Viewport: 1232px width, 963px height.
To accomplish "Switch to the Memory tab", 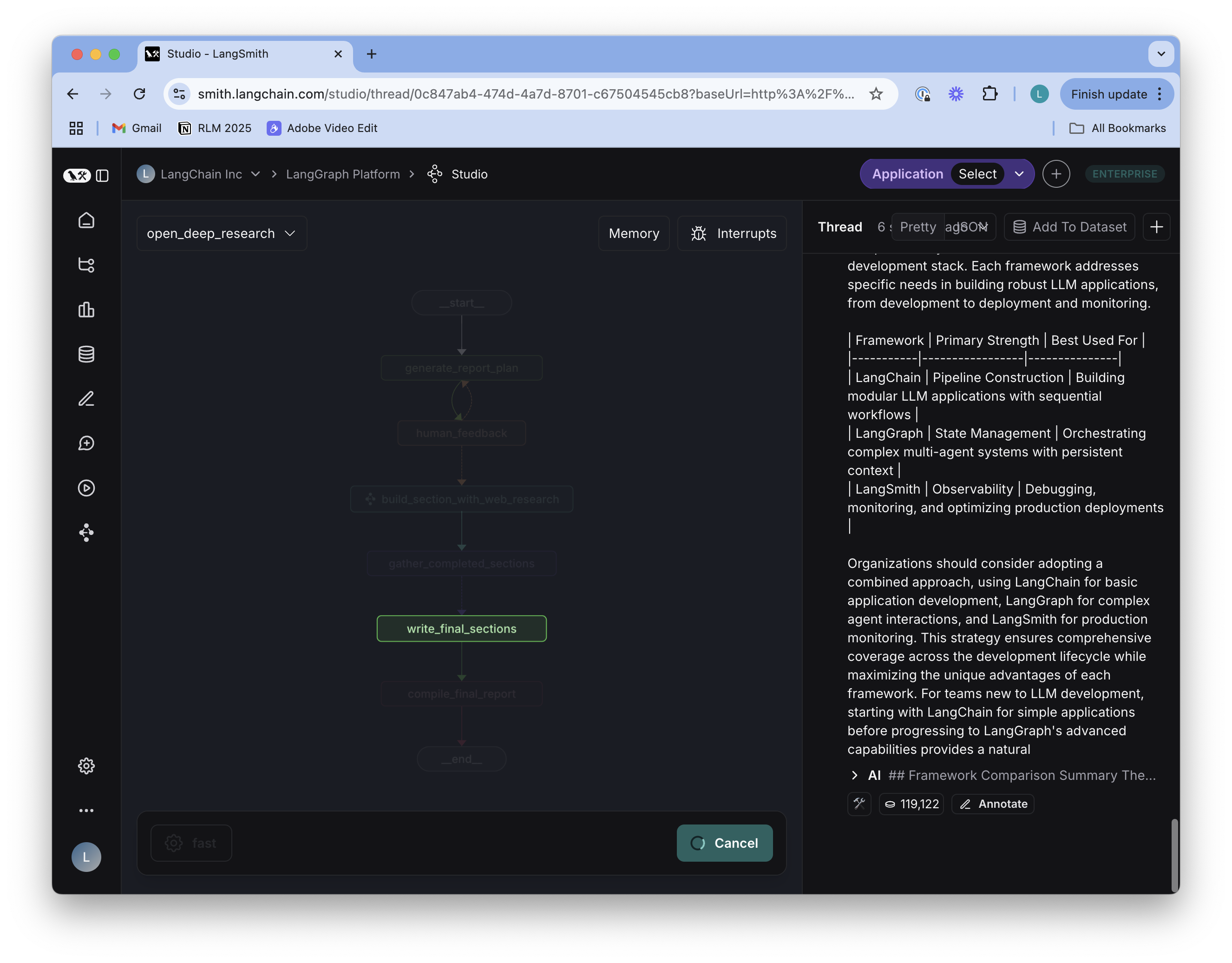I will pos(634,233).
